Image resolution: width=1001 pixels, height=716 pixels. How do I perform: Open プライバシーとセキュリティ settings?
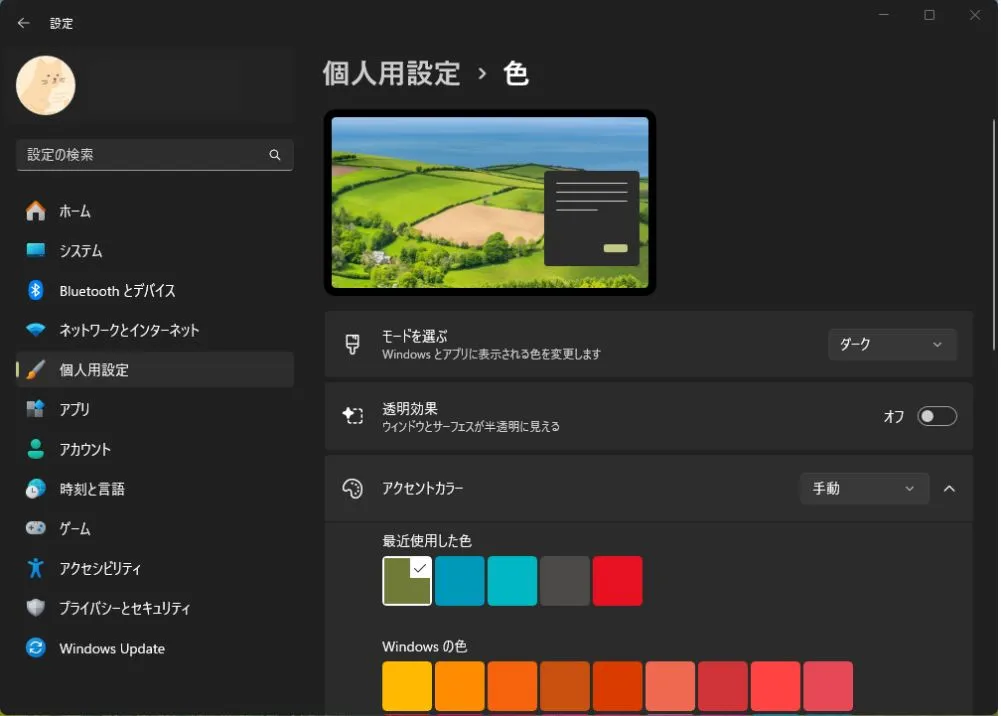[154, 608]
